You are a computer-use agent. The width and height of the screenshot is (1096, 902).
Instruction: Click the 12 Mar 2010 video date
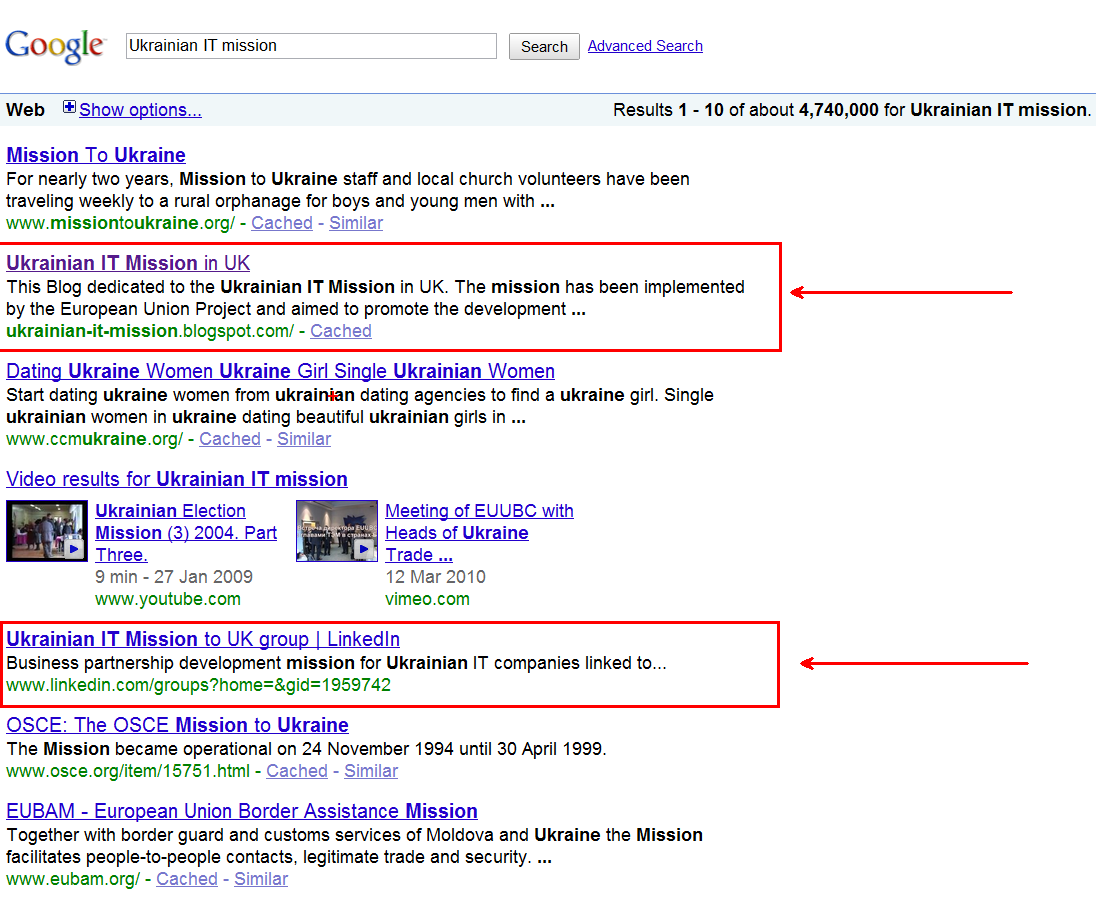pyautogui.click(x=435, y=577)
